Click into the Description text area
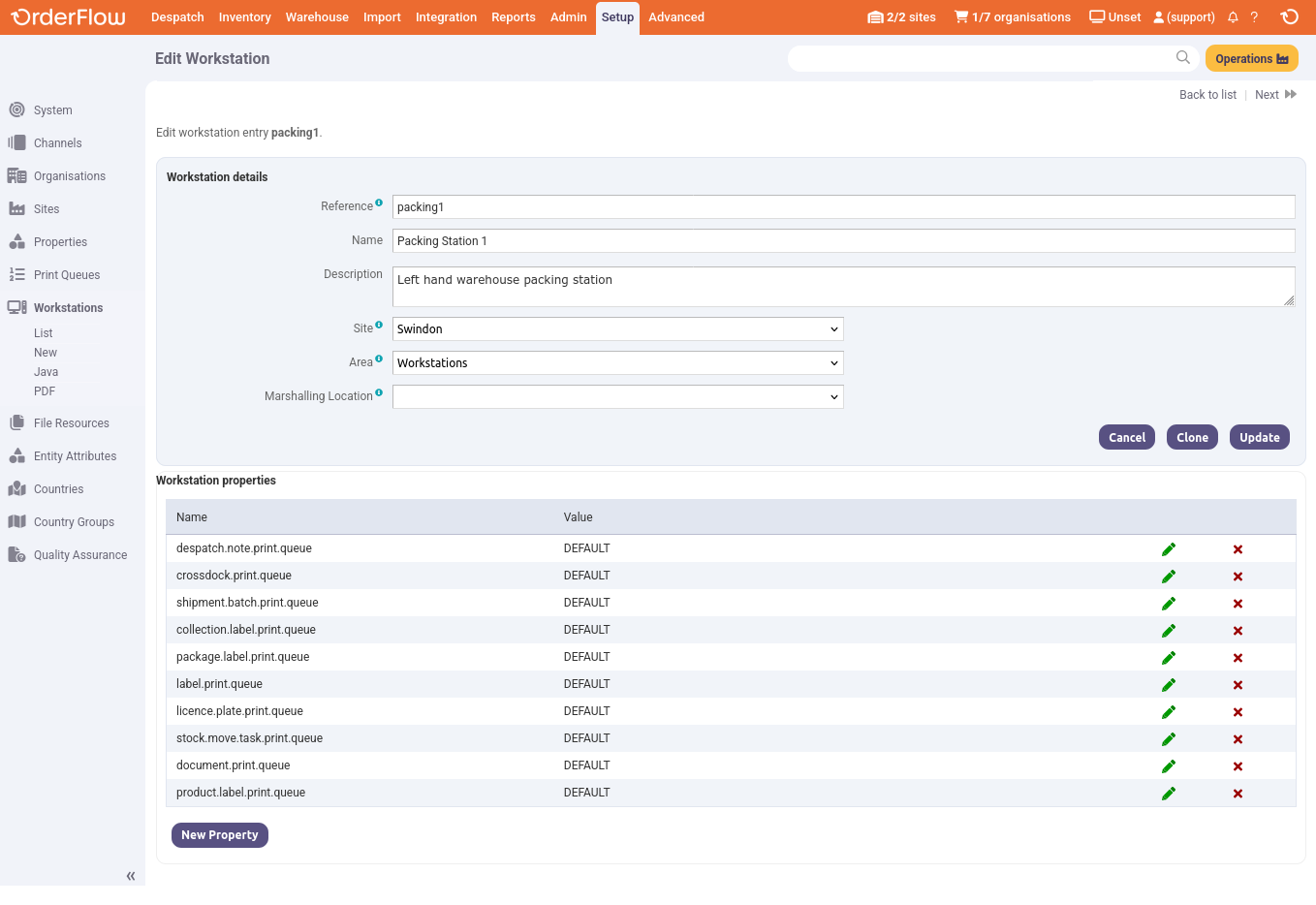This screenshot has height=905, width=1316. click(843, 287)
